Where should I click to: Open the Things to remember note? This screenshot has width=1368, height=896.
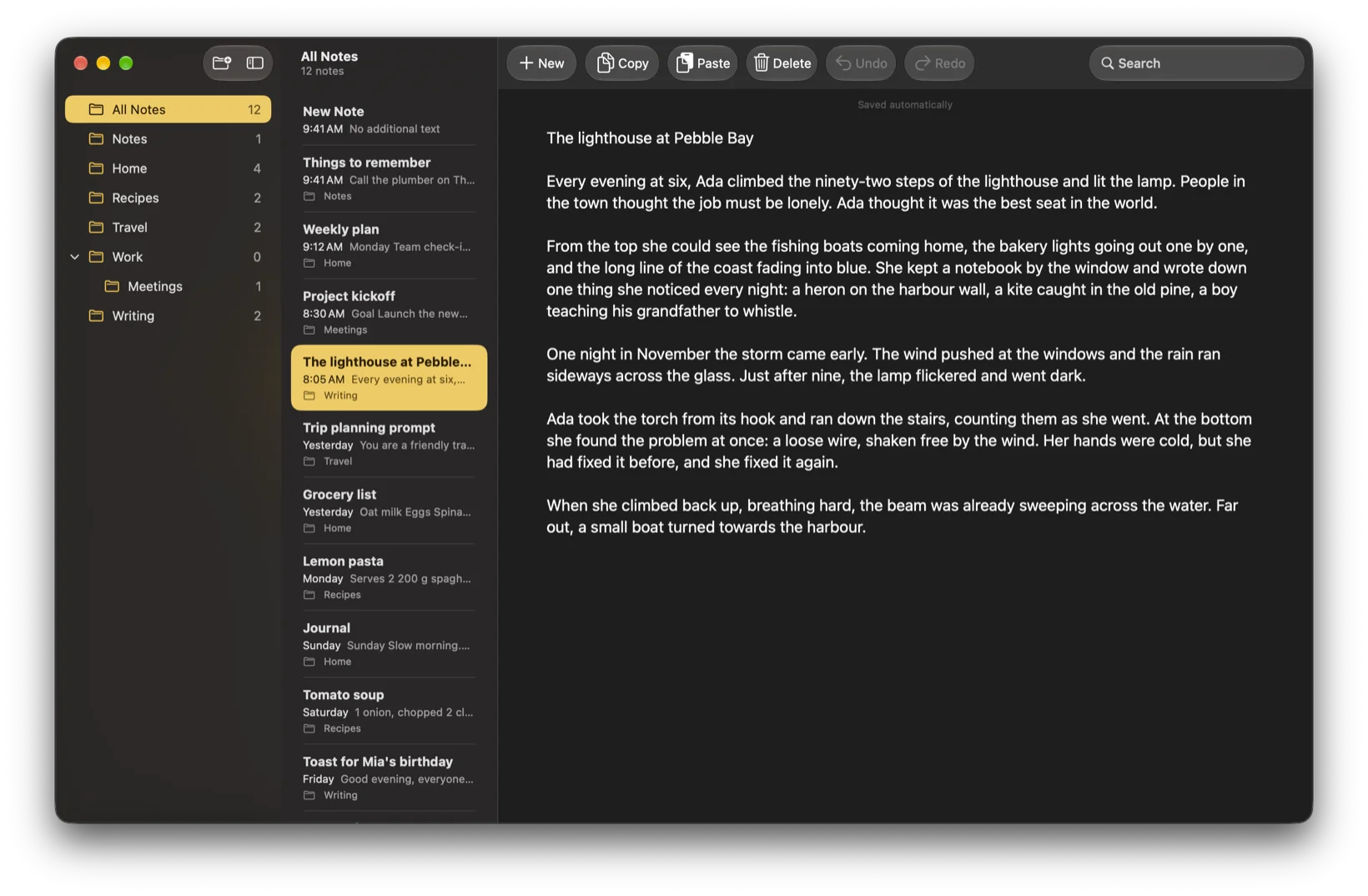point(390,179)
